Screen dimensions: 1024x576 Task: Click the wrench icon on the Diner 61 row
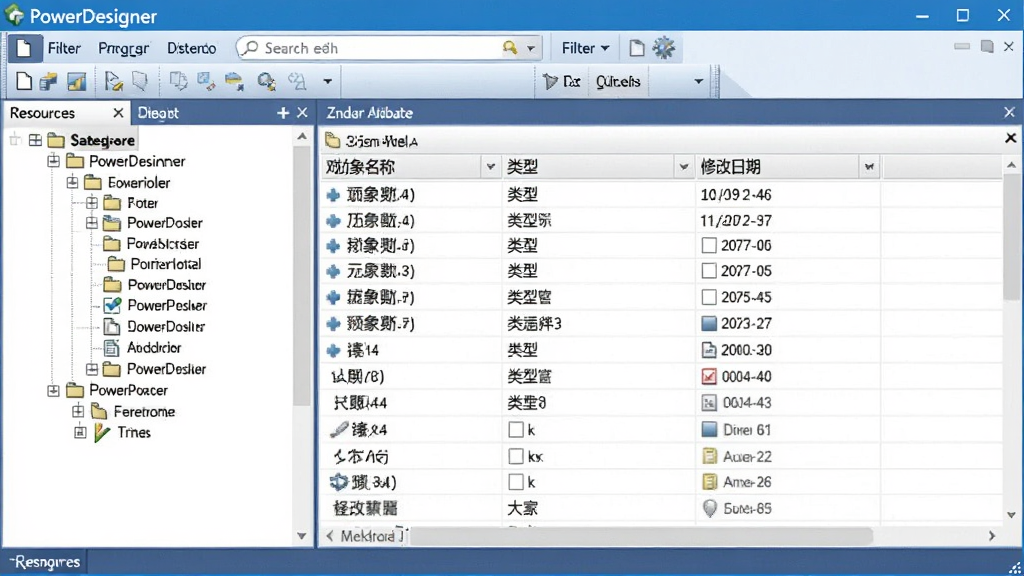(338, 430)
